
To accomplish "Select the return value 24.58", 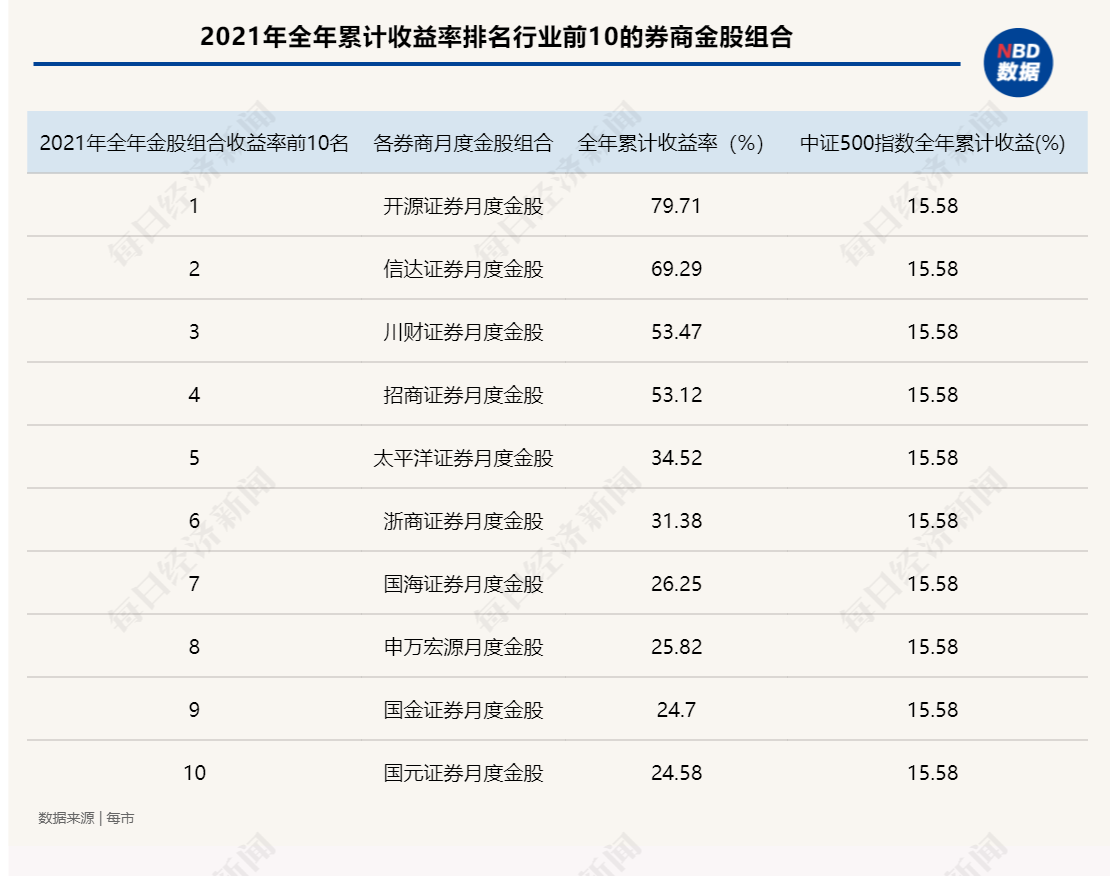I will click(x=676, y=773).
